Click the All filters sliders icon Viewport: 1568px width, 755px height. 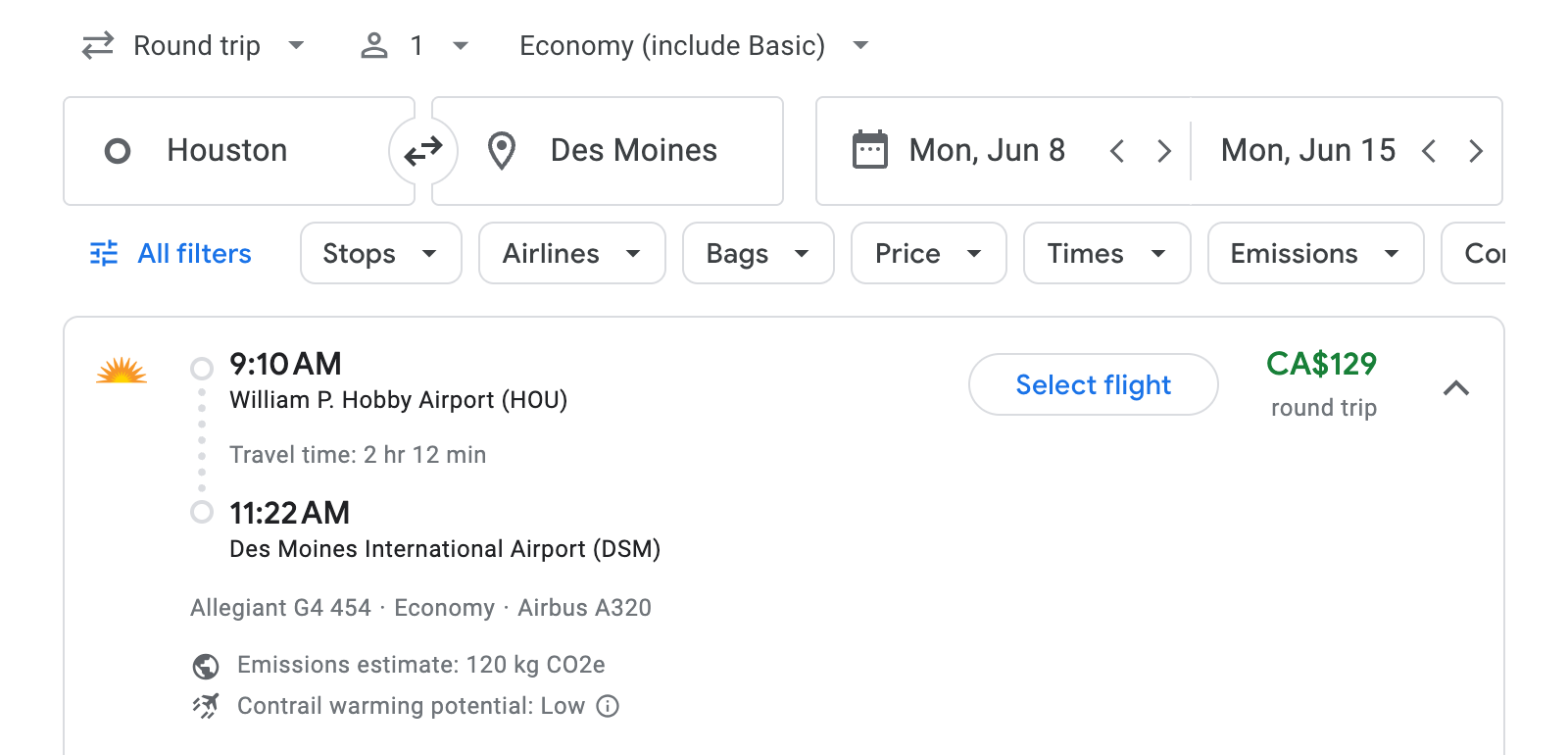(x=103, y=253)
